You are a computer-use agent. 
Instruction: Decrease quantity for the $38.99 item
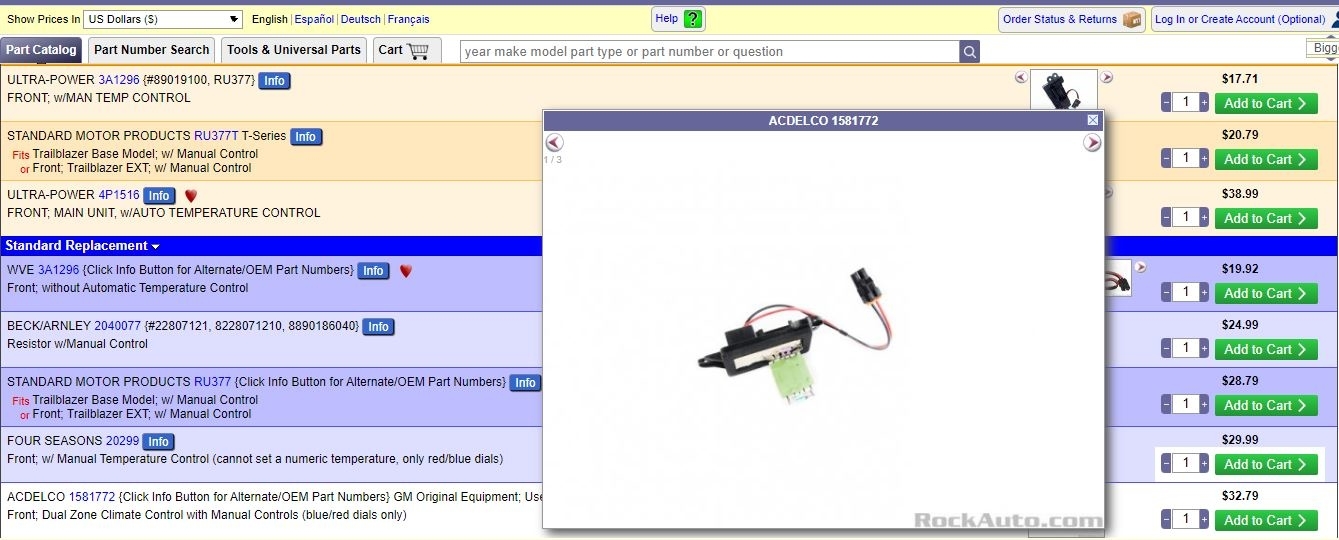[1166, 217]
